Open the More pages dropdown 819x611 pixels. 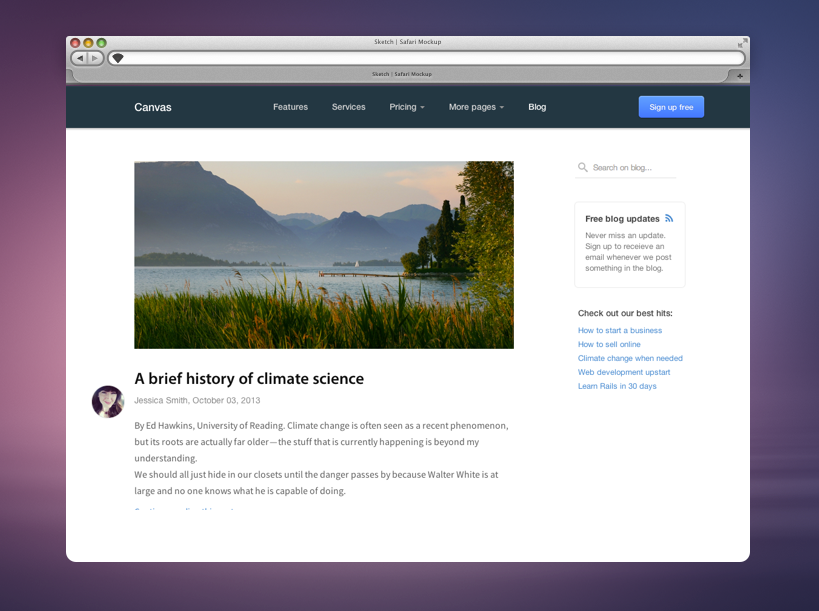tap(476, 107)
